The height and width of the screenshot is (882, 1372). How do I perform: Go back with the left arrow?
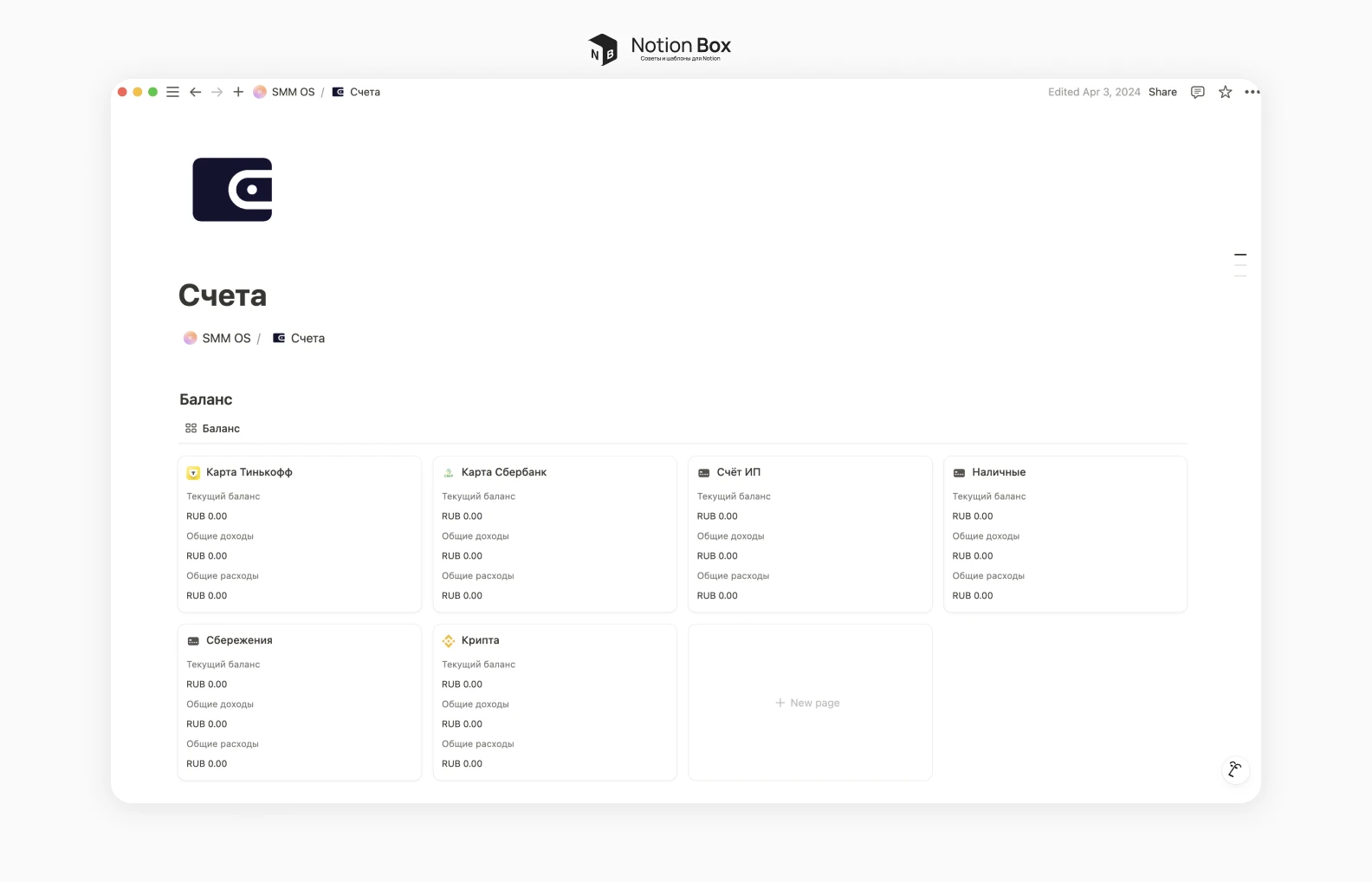pyautogui.click(x=196, y=92)
